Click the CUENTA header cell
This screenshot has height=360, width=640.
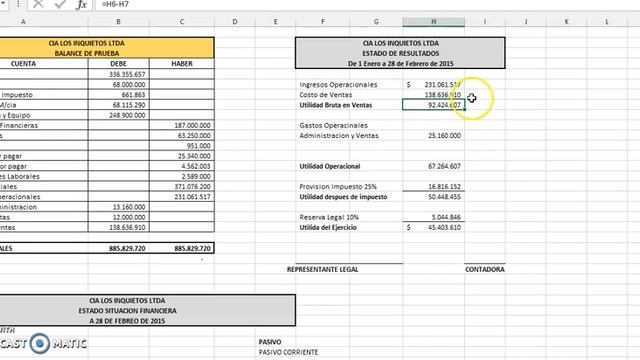pos(23,64)
